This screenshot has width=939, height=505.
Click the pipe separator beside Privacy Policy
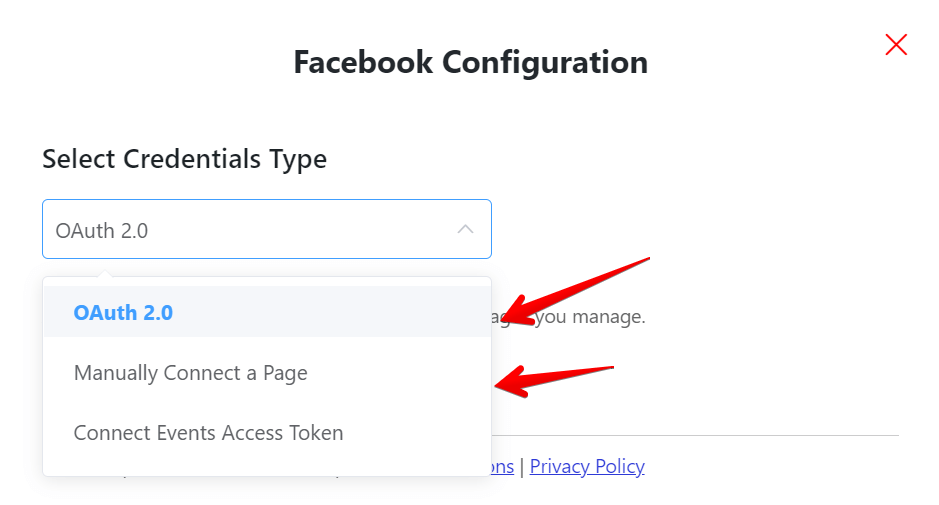tap(522, 466)
